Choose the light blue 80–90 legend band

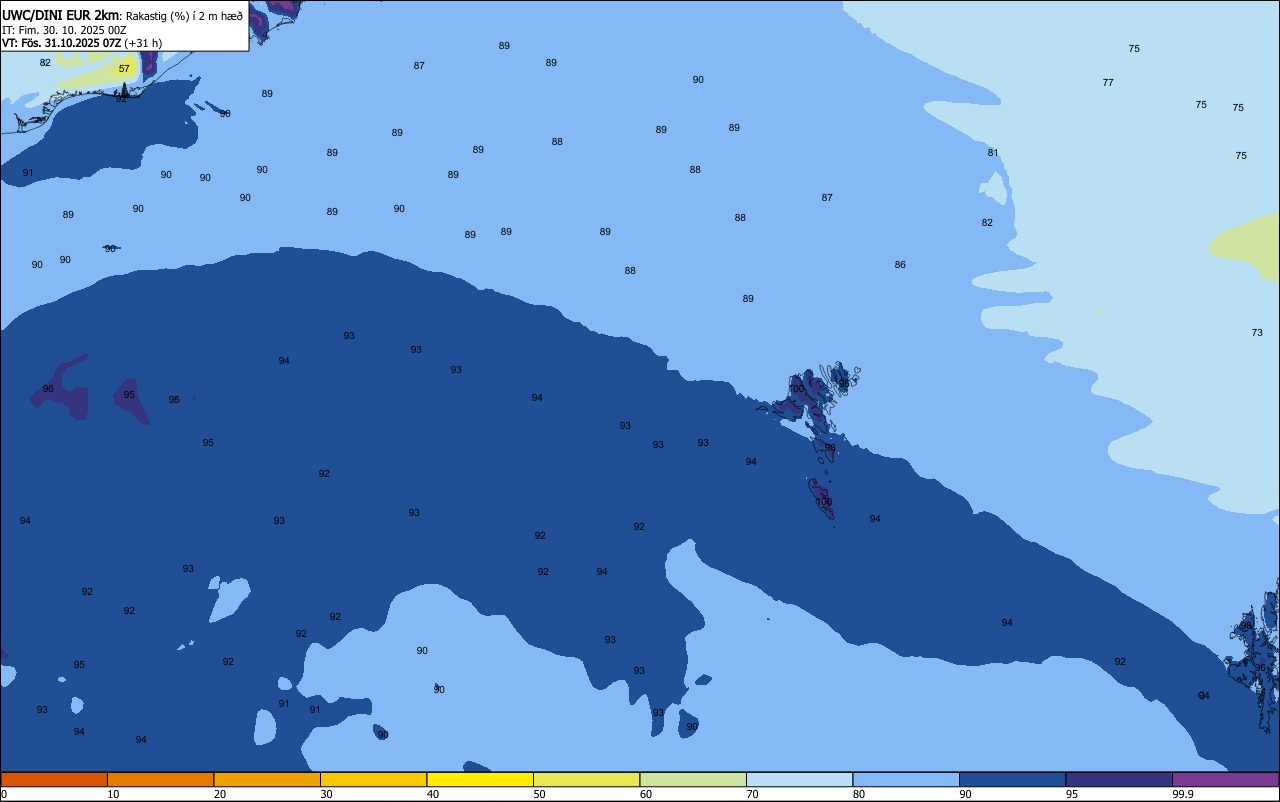(906, 779)
